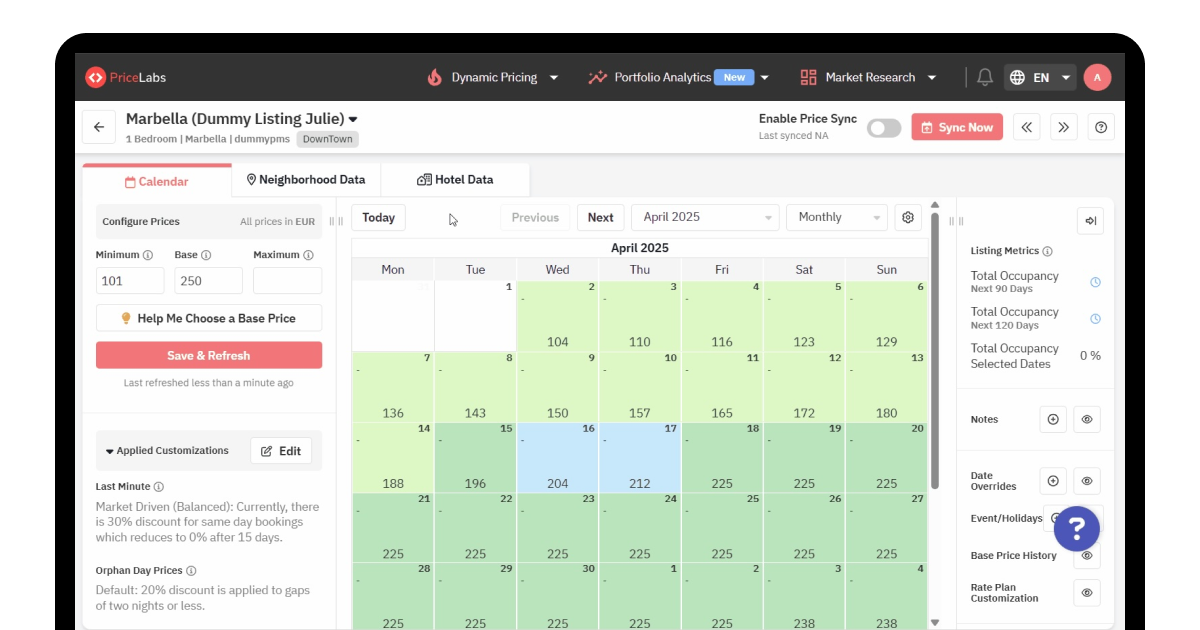Collapse the right side panel

tap(1090, 221)
